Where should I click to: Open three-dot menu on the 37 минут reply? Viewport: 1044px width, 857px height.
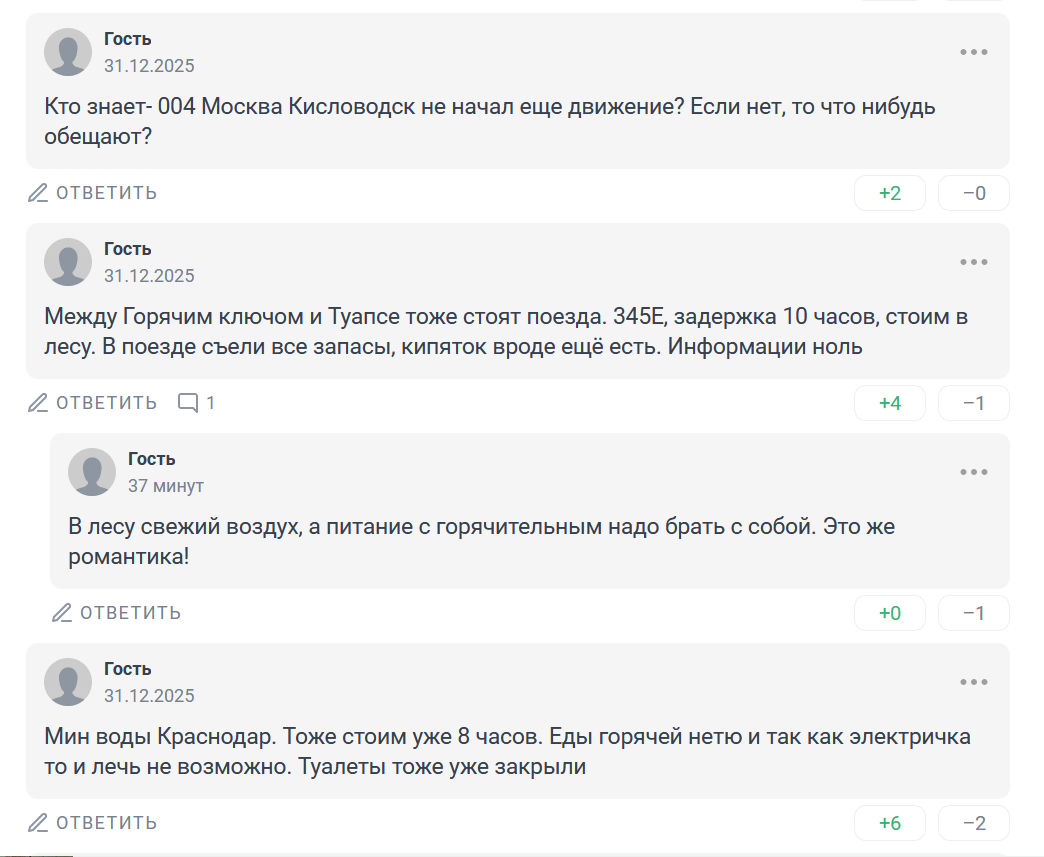click(973, 472)
